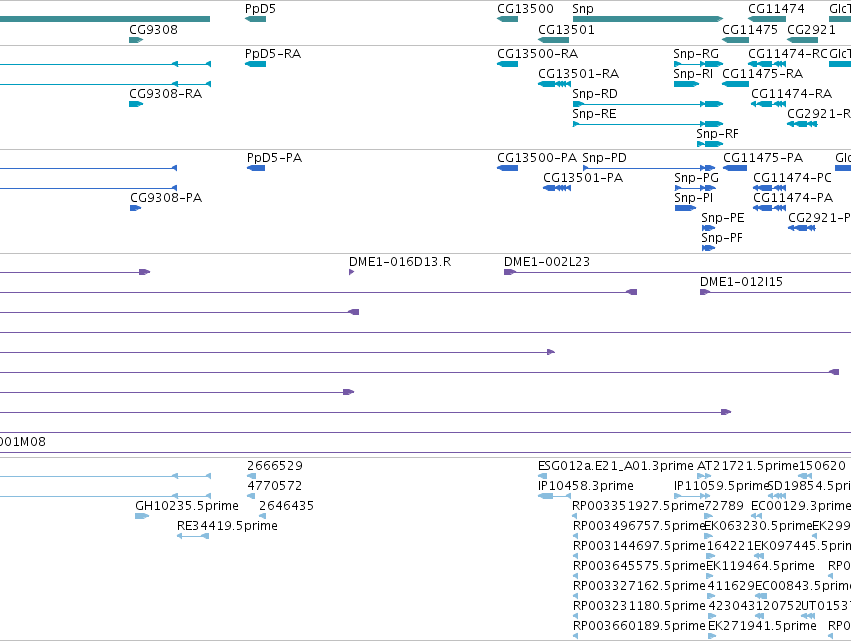Image resolution: width=851 pixels, height=641 pixels.
Task: Select the Snp gene label
Action: 583,9
